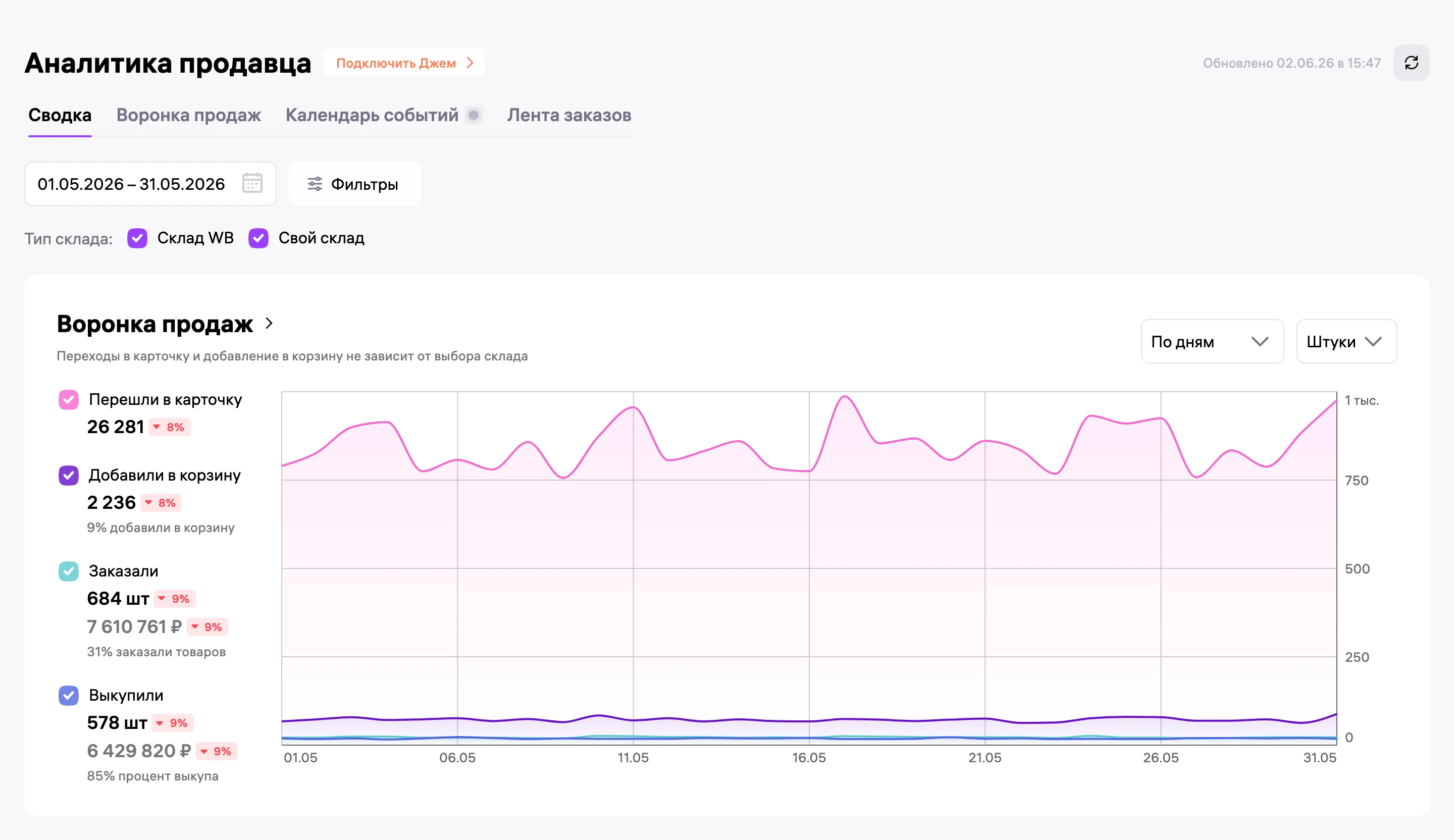Click the filter sliders icon
1454x840 pixels.
click(x=315, y=184)
